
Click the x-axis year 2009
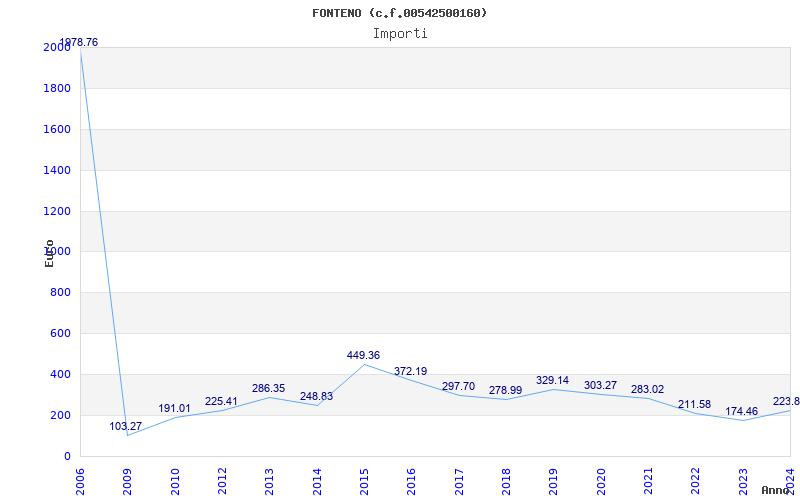pos(128,481)
